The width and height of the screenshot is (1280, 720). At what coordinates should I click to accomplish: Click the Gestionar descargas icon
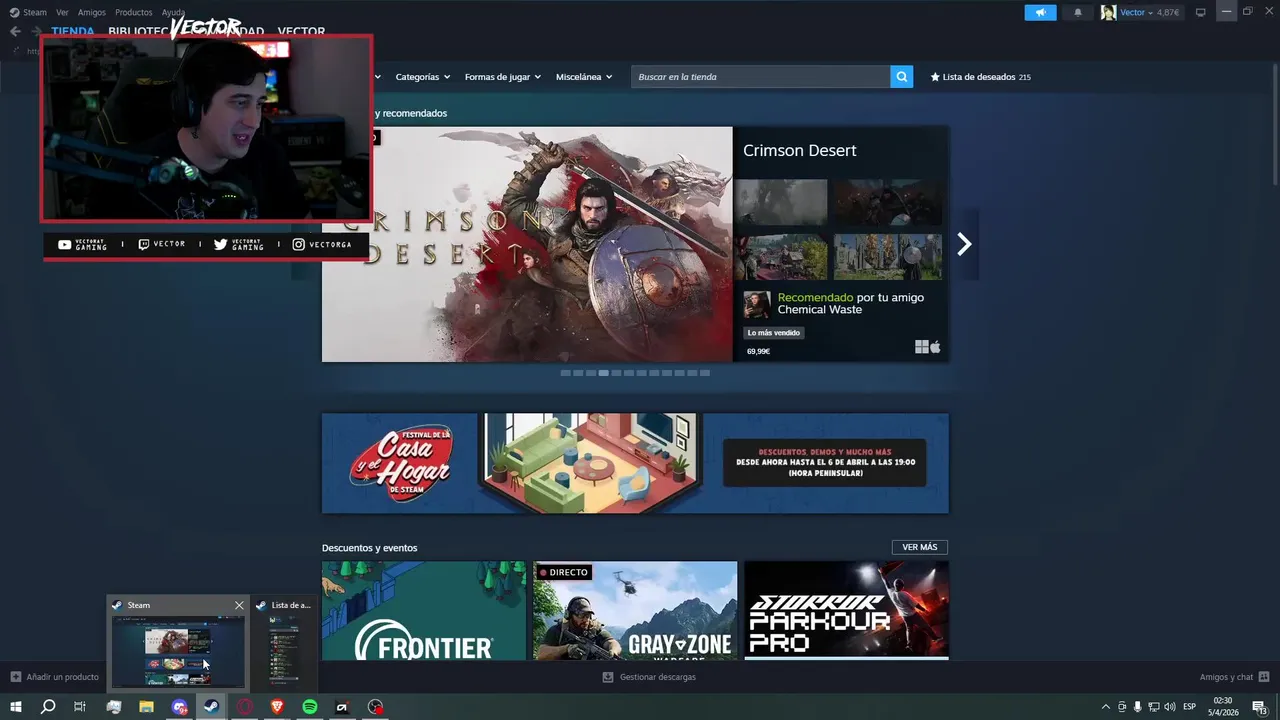[608, 677]
